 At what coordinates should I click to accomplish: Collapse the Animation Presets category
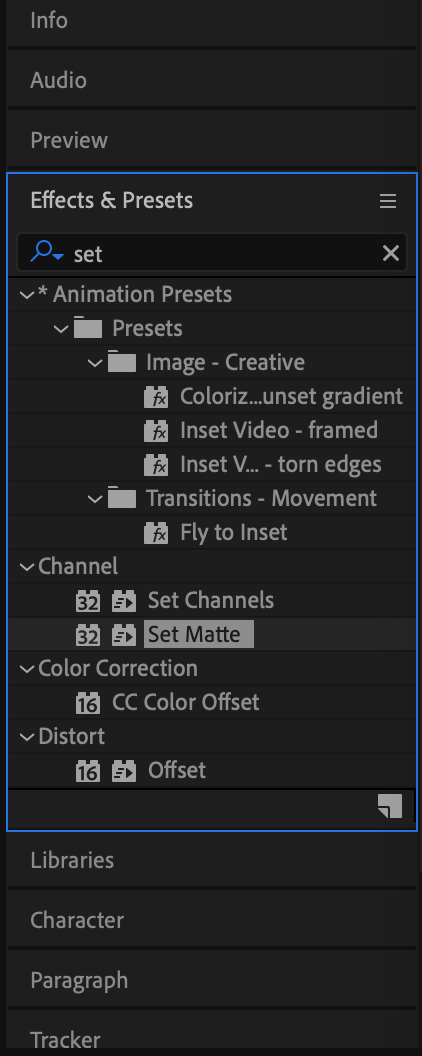(x=28, y=295)
